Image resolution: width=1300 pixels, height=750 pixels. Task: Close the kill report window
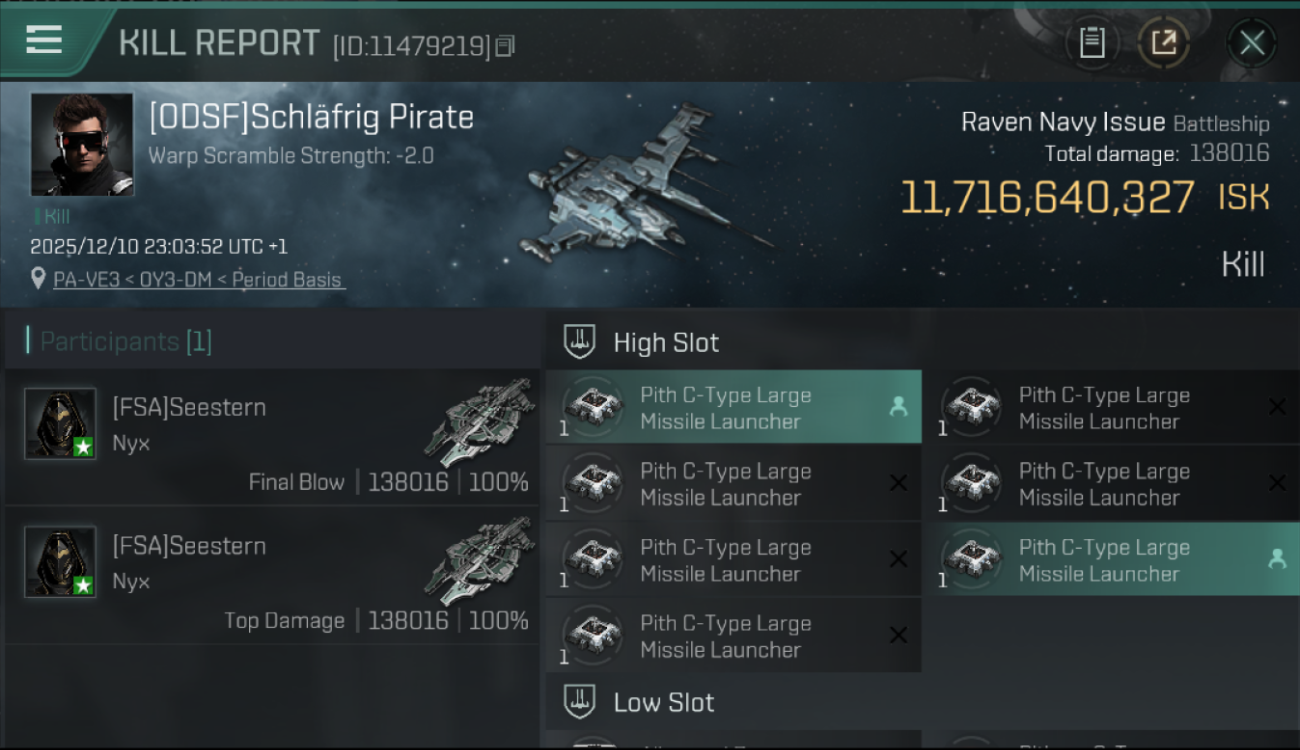[1252, 43]
